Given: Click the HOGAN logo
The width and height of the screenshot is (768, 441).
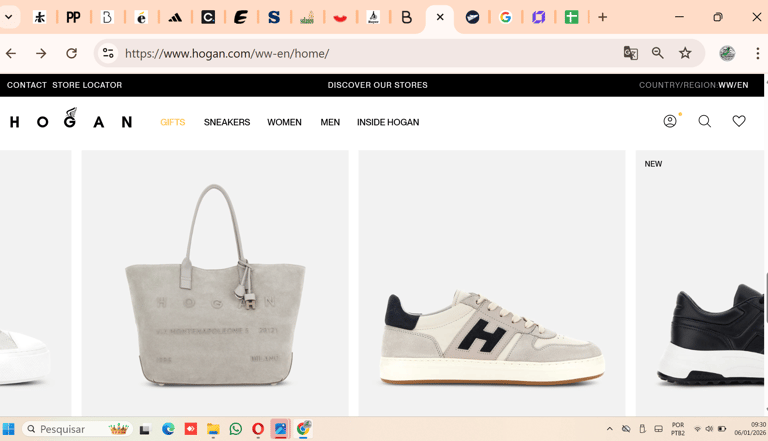Looking at the screenshot, I should (x=71, y=119).
